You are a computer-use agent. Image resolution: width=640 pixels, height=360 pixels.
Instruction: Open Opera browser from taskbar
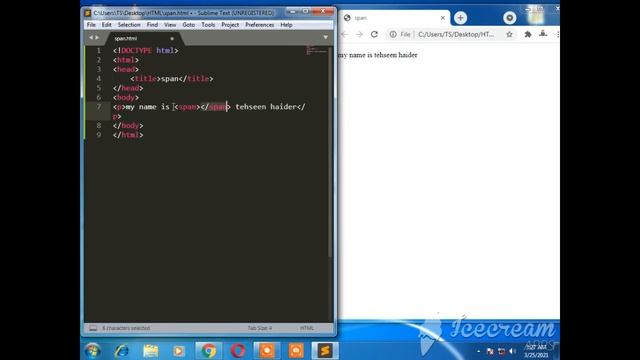(x=238, y=351)
